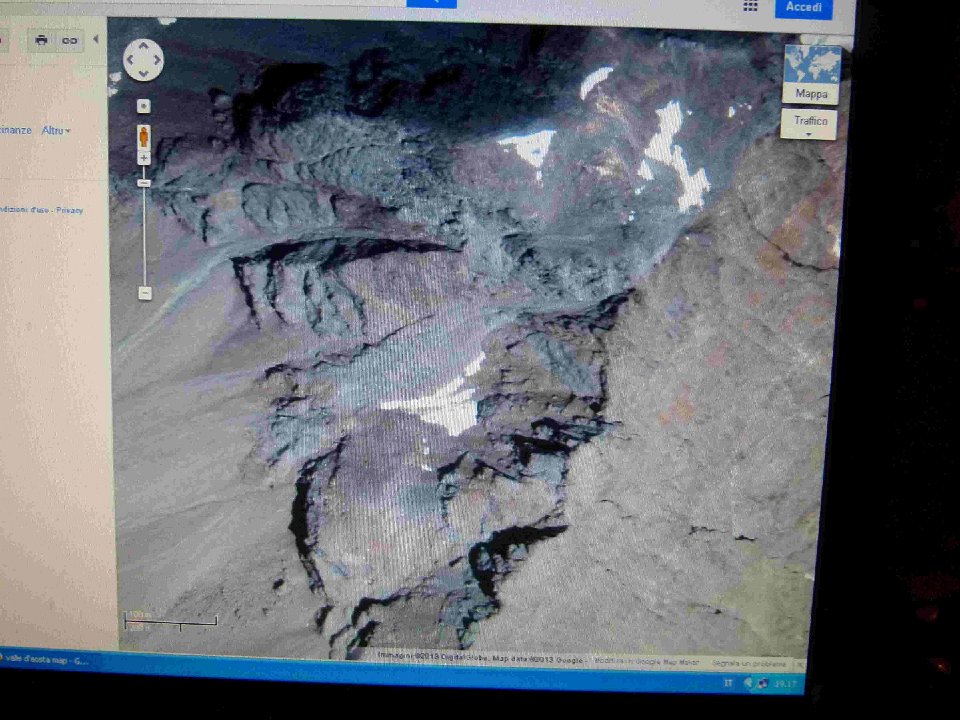The height and width of the screenshot is (720, 960).
Task: Print the map with the printer icon
Action: click(41, 40)
